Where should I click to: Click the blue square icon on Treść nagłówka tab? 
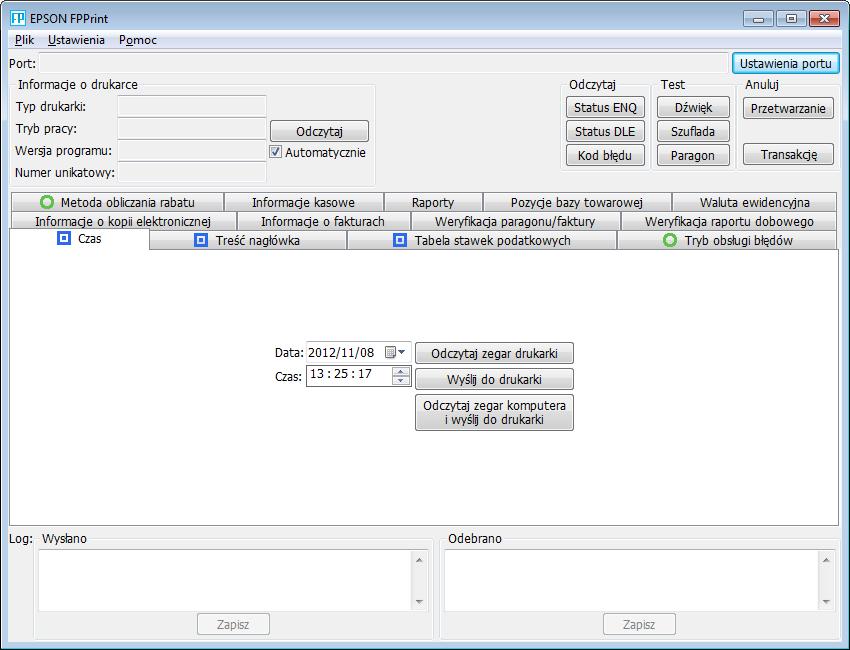point(201,240)
